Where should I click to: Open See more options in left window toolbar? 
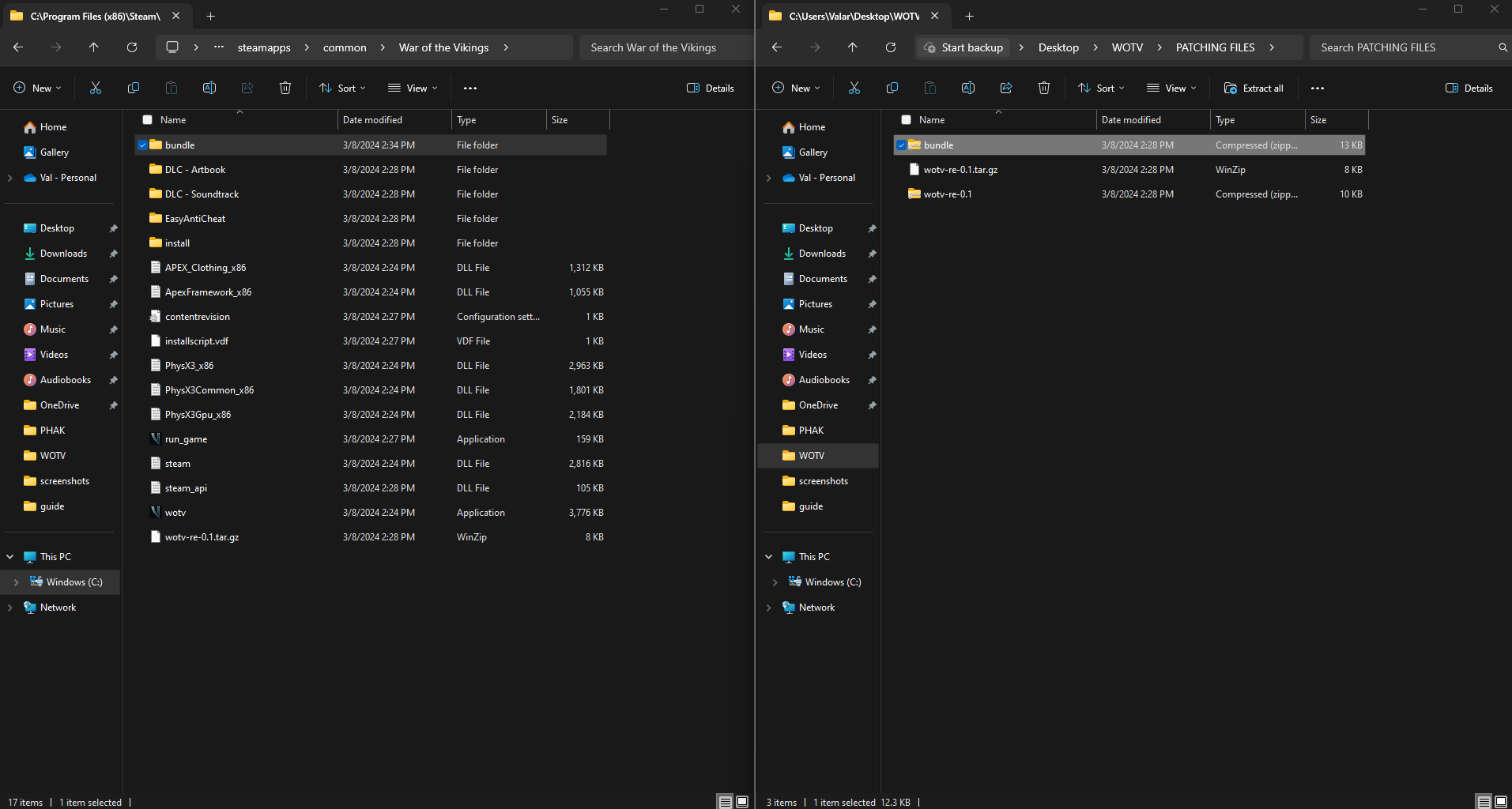point(470,88)
